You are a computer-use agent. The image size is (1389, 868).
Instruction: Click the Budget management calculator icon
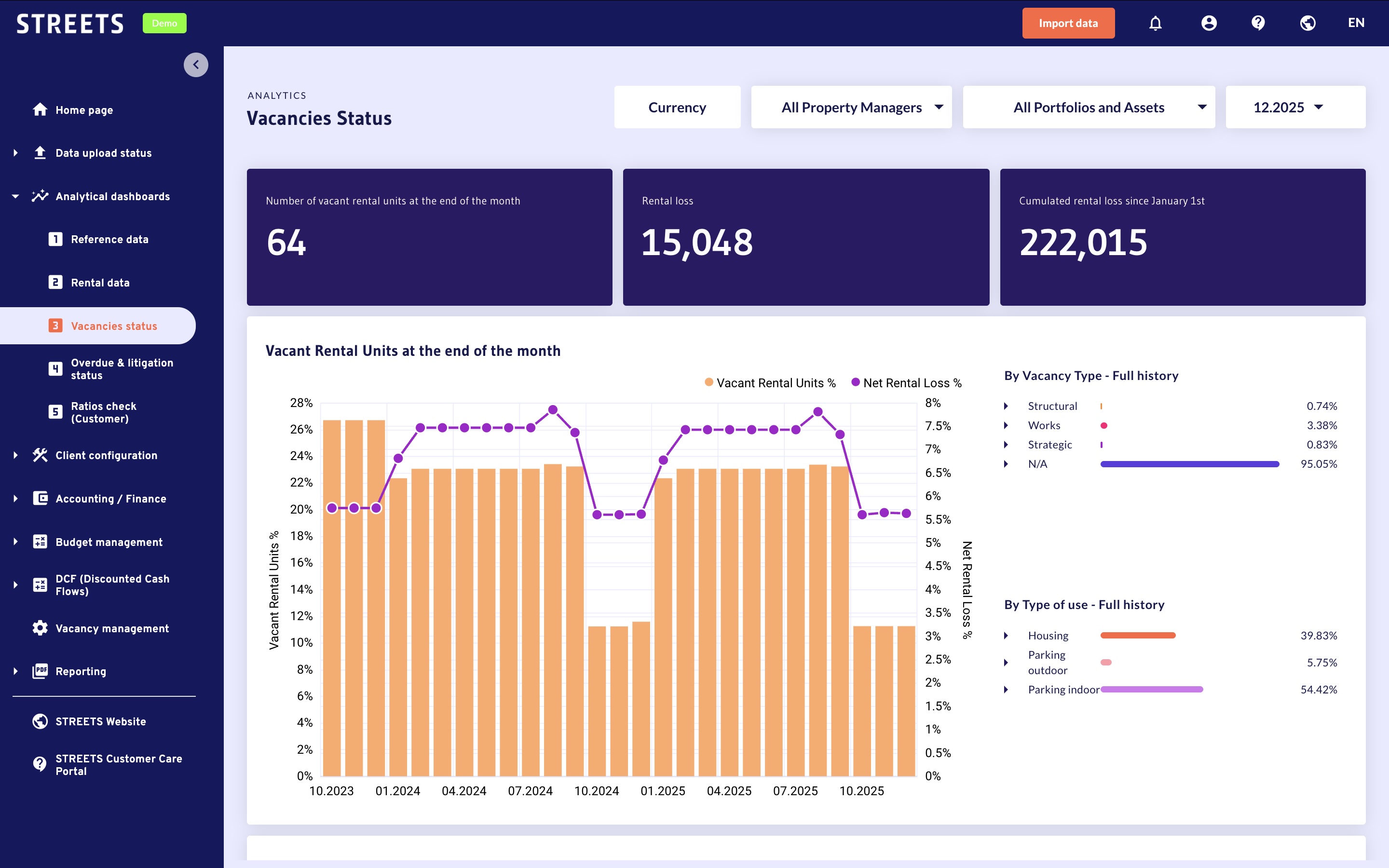(x=40, y=542)
